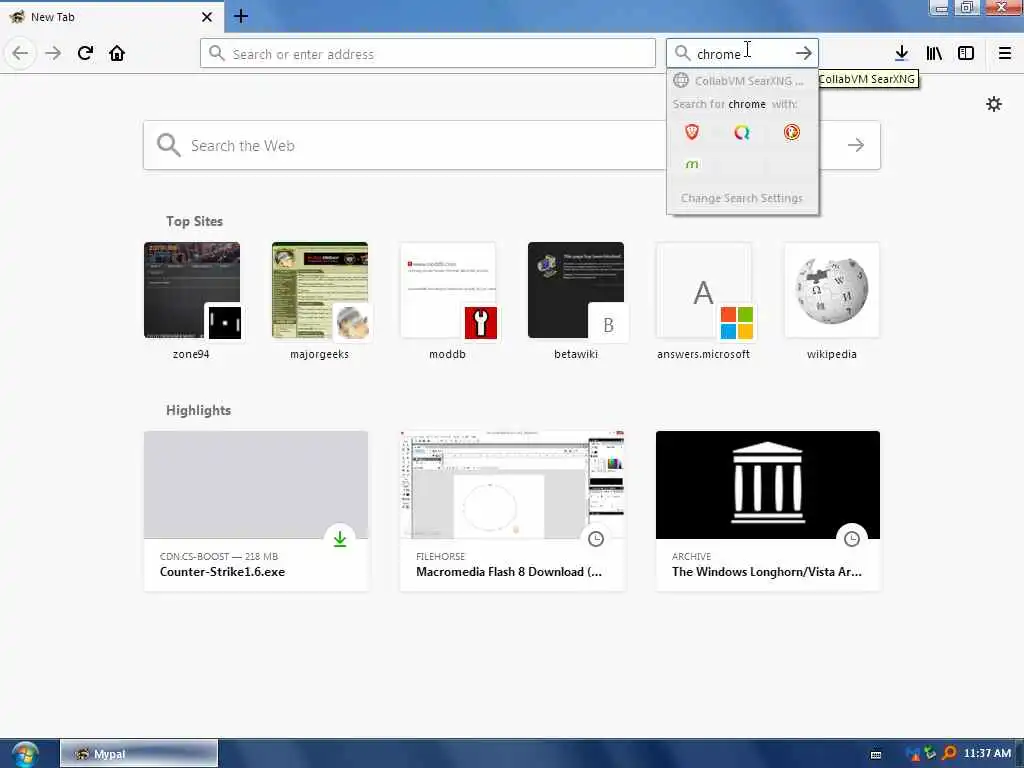Image resolution: width=1024 pixels, height=768 pixels.
Task: Click Safely Remove Hardware tray icon
Action: tap(931, 754)
